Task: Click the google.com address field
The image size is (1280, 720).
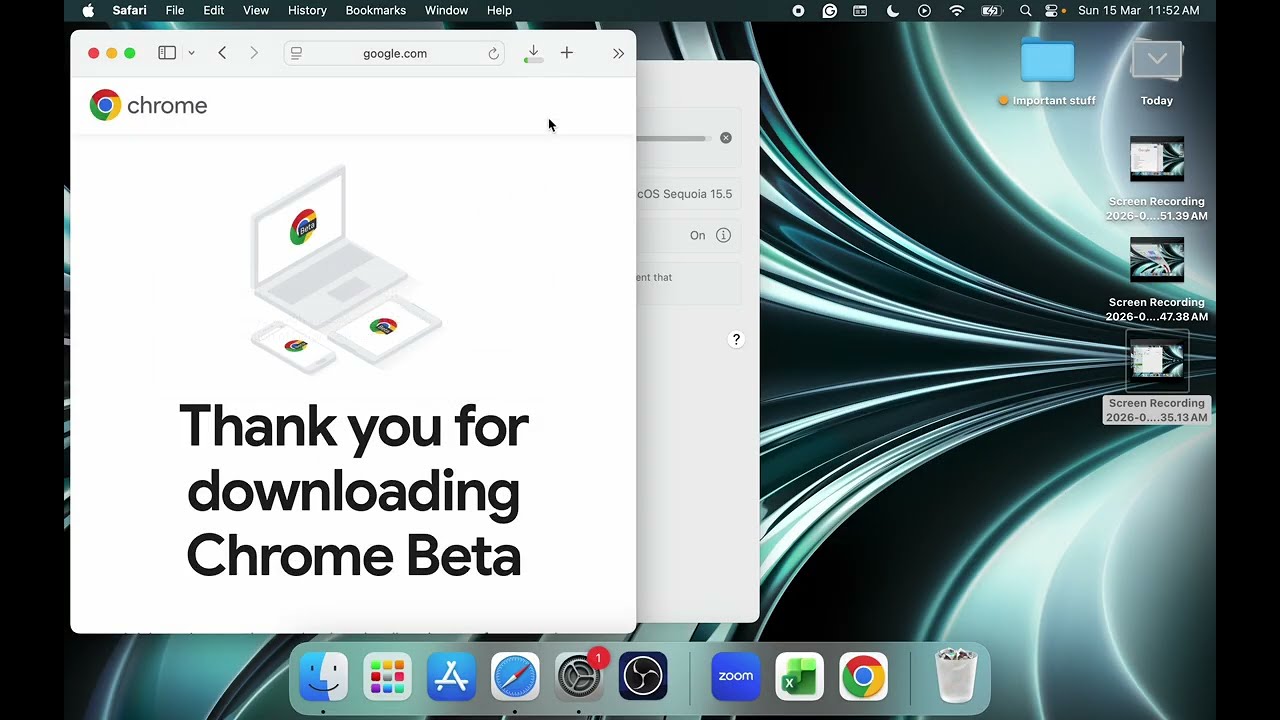Action: pyautogui.click(x=394, y=53)
